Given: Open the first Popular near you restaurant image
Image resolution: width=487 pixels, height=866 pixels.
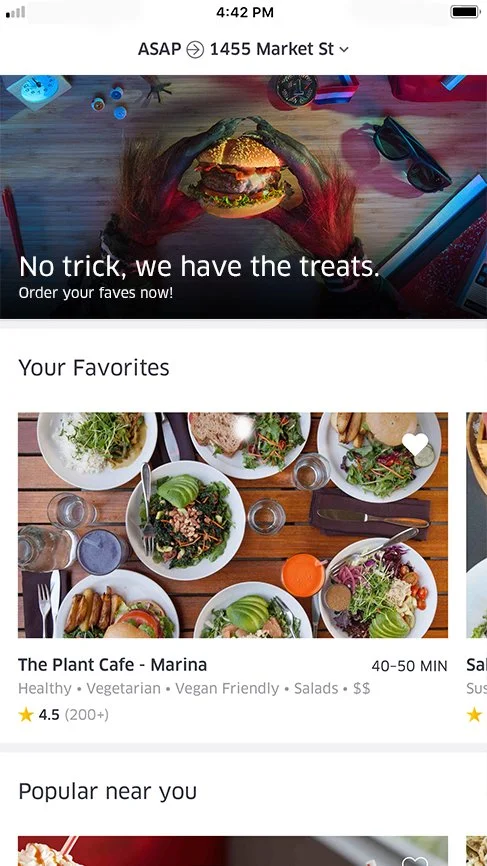Looking at the screenshot, I should (233, 851).
